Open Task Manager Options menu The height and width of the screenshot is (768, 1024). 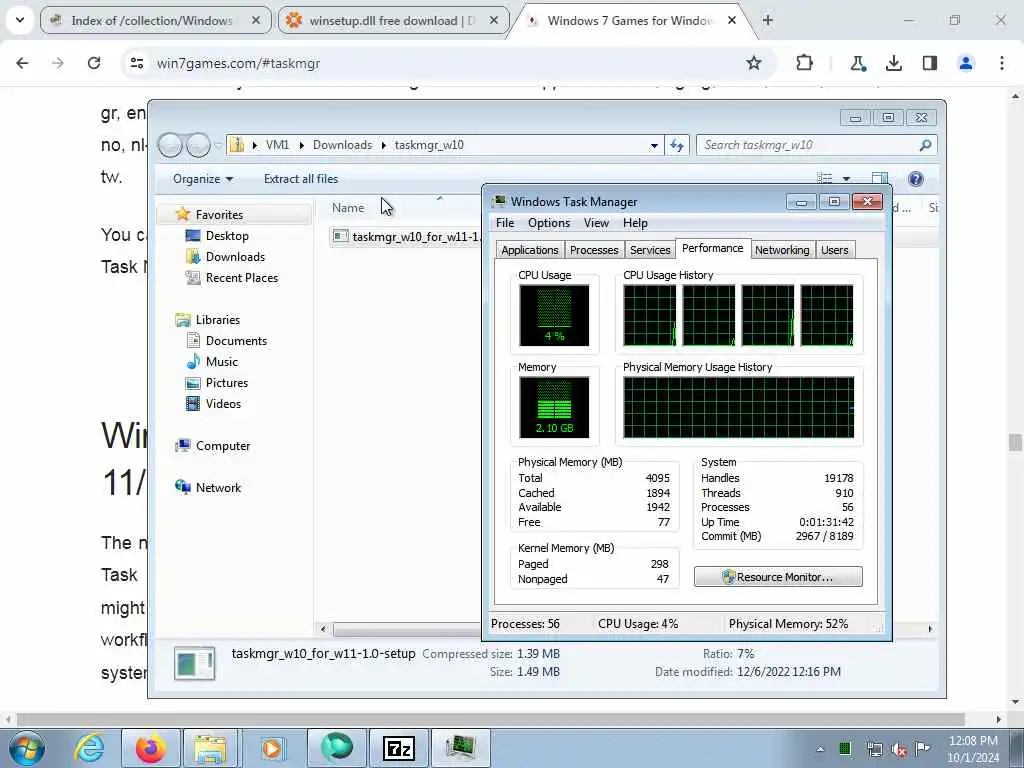549,223
